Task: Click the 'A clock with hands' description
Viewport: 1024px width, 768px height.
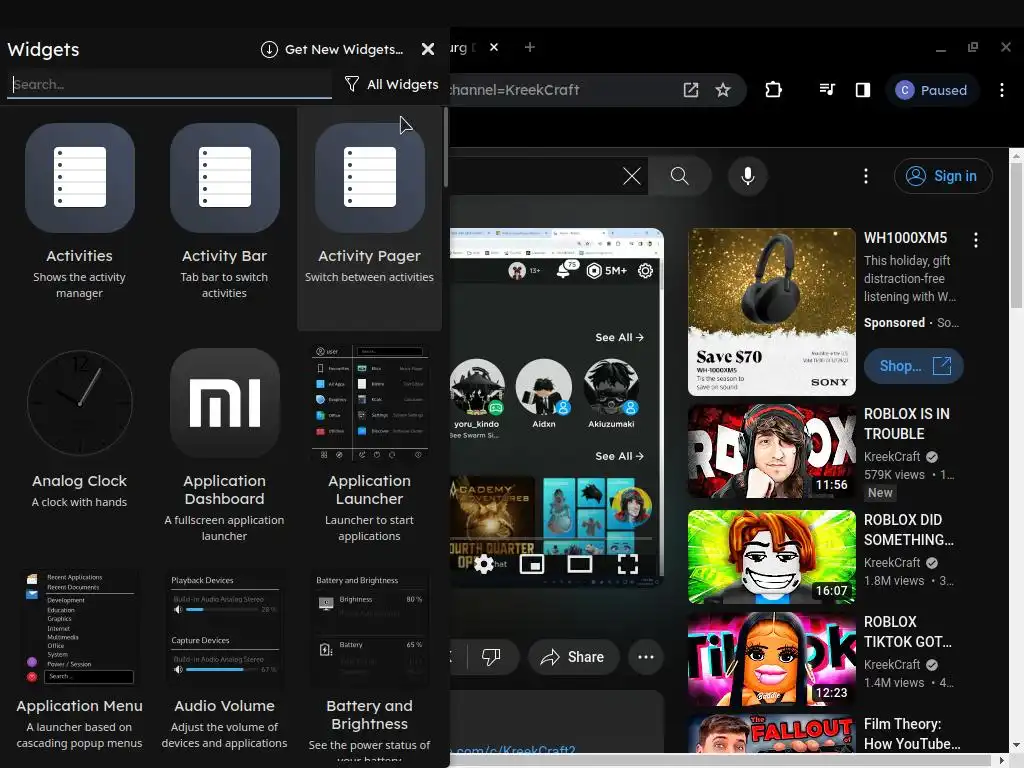Action: tap(79, 502)
